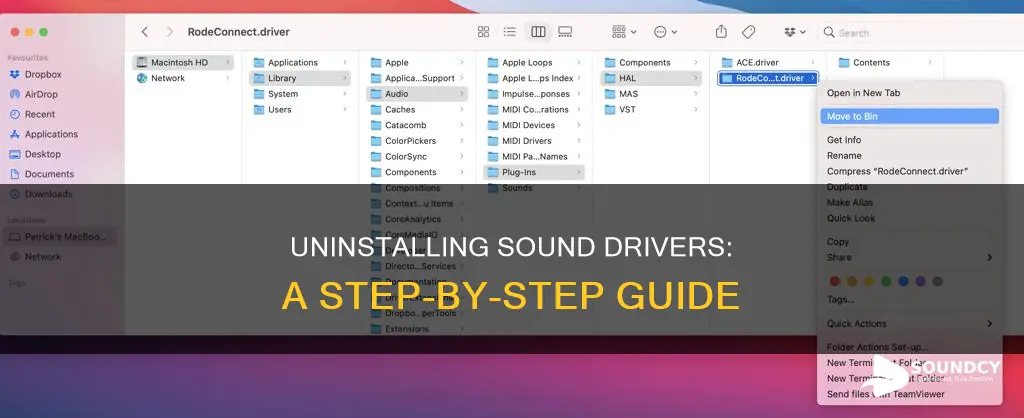Expand chevron beside VST folder

click(x=696, y=109)
